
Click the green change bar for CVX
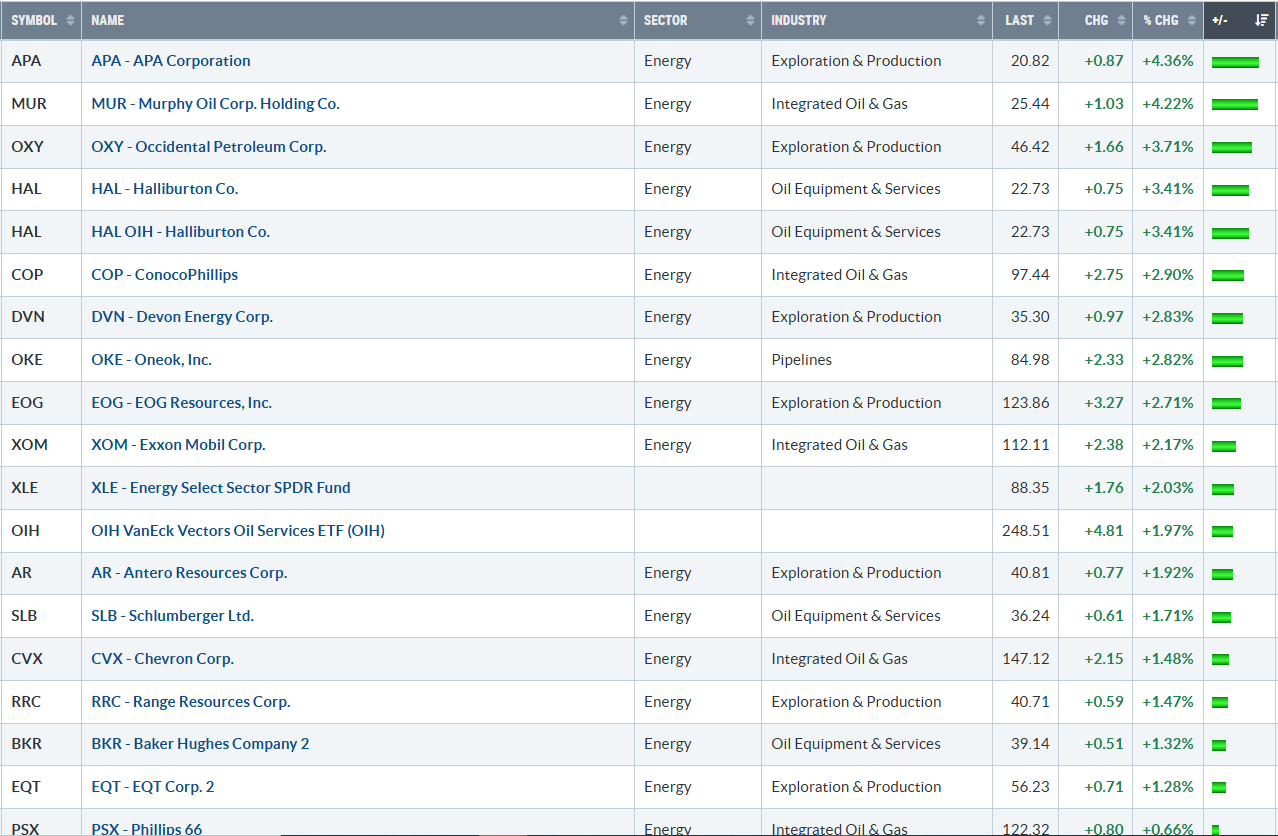(1220, 660)
